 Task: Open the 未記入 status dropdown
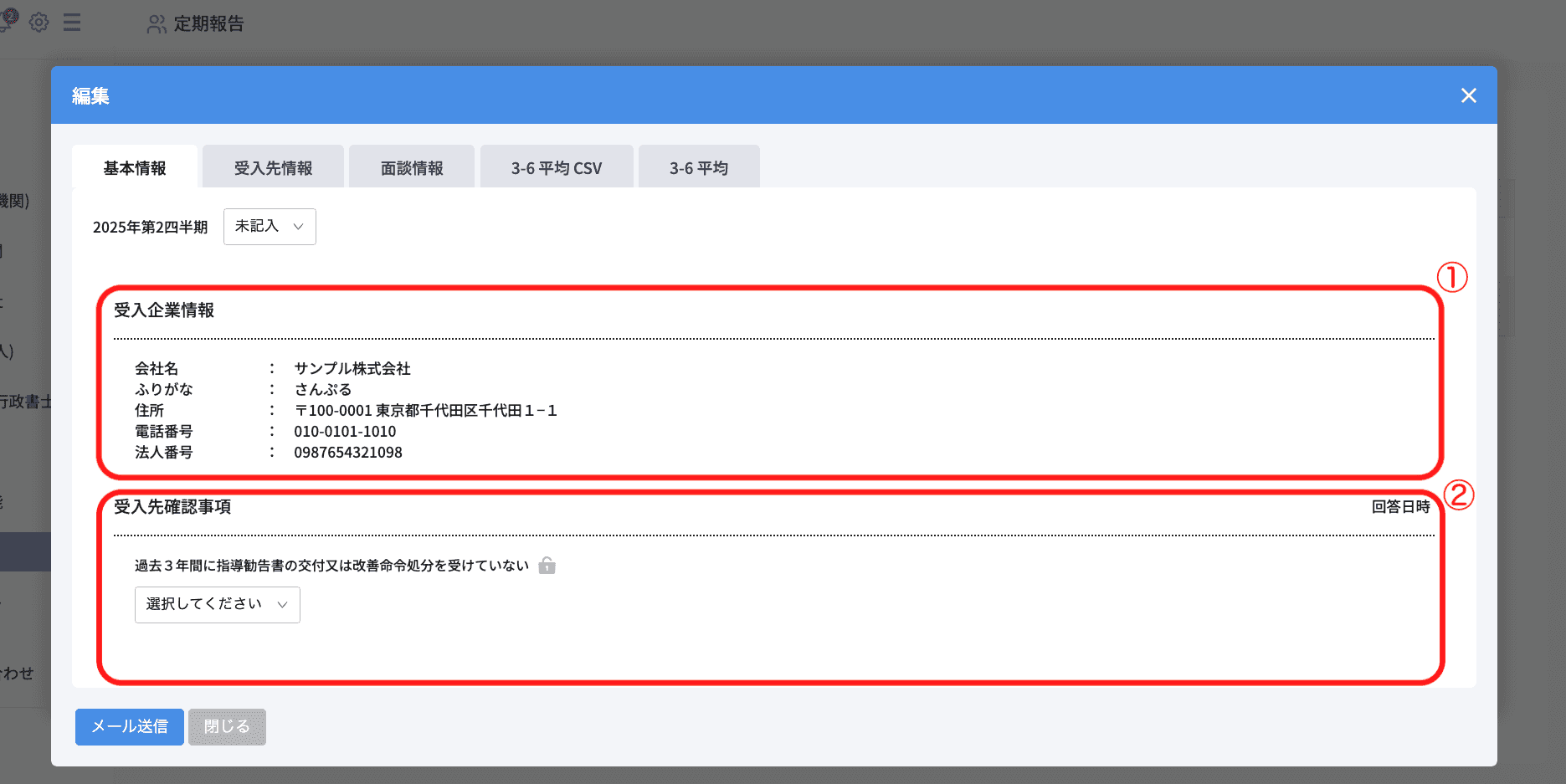[x=270, y=227]
